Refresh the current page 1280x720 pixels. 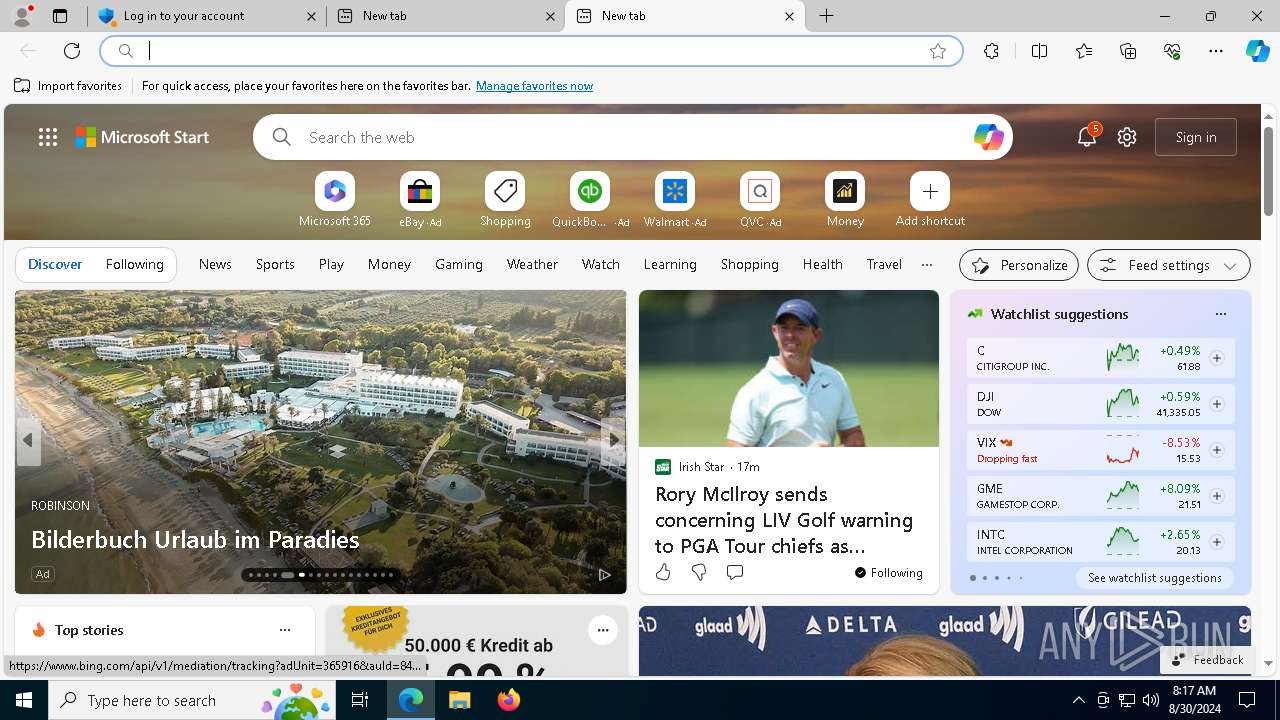coord(72,51)
